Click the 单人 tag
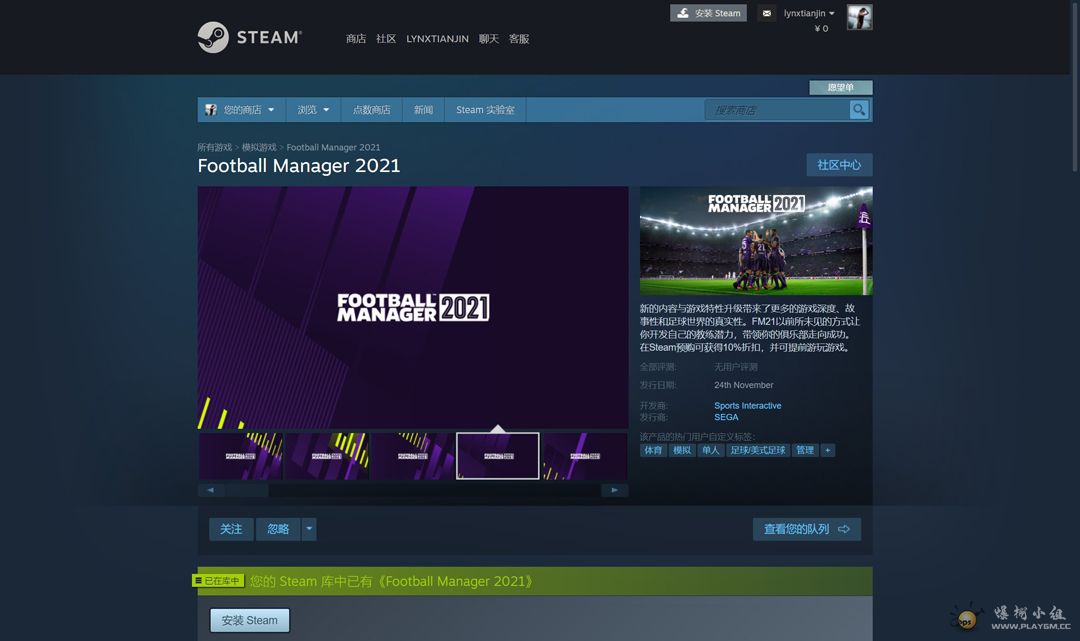 (x=710, y=450)
